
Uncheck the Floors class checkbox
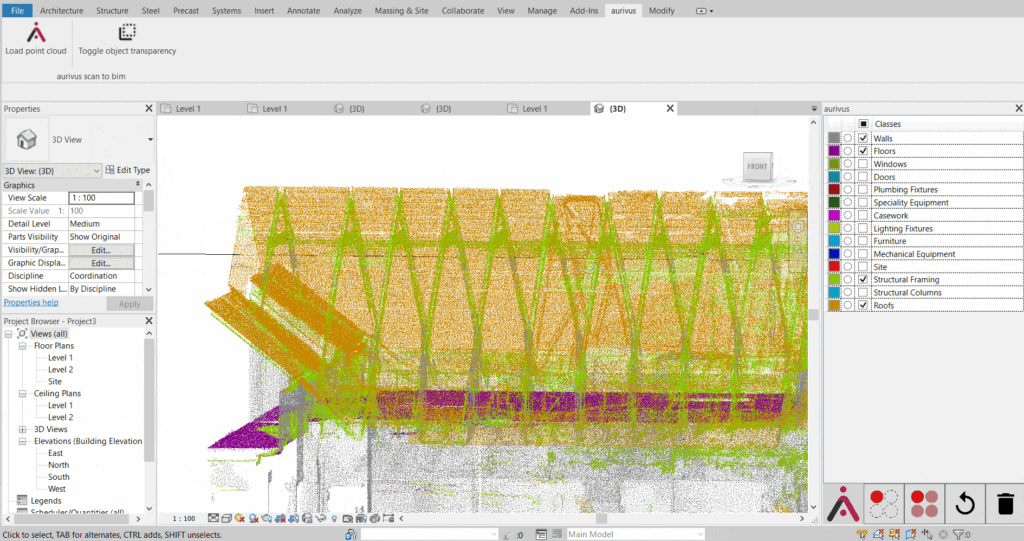[863, 151]
